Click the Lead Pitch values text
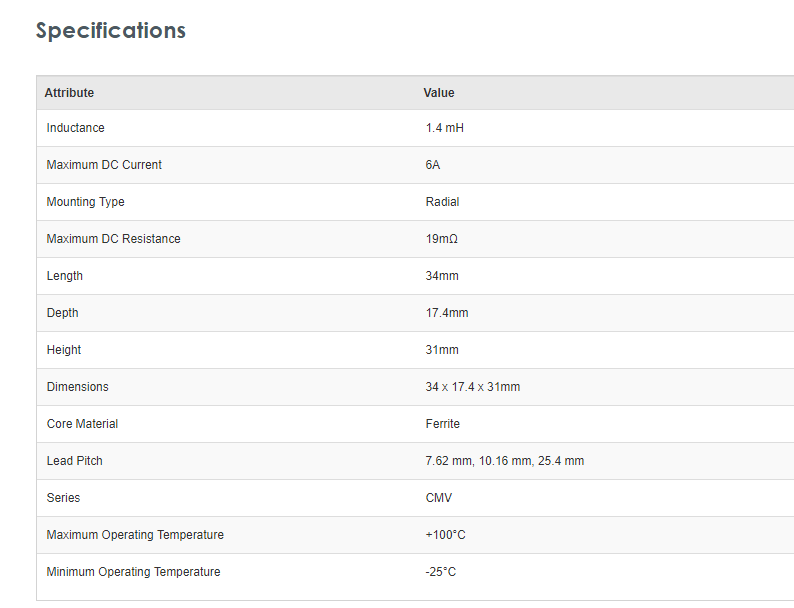The image size is (794, 608). 504,461
